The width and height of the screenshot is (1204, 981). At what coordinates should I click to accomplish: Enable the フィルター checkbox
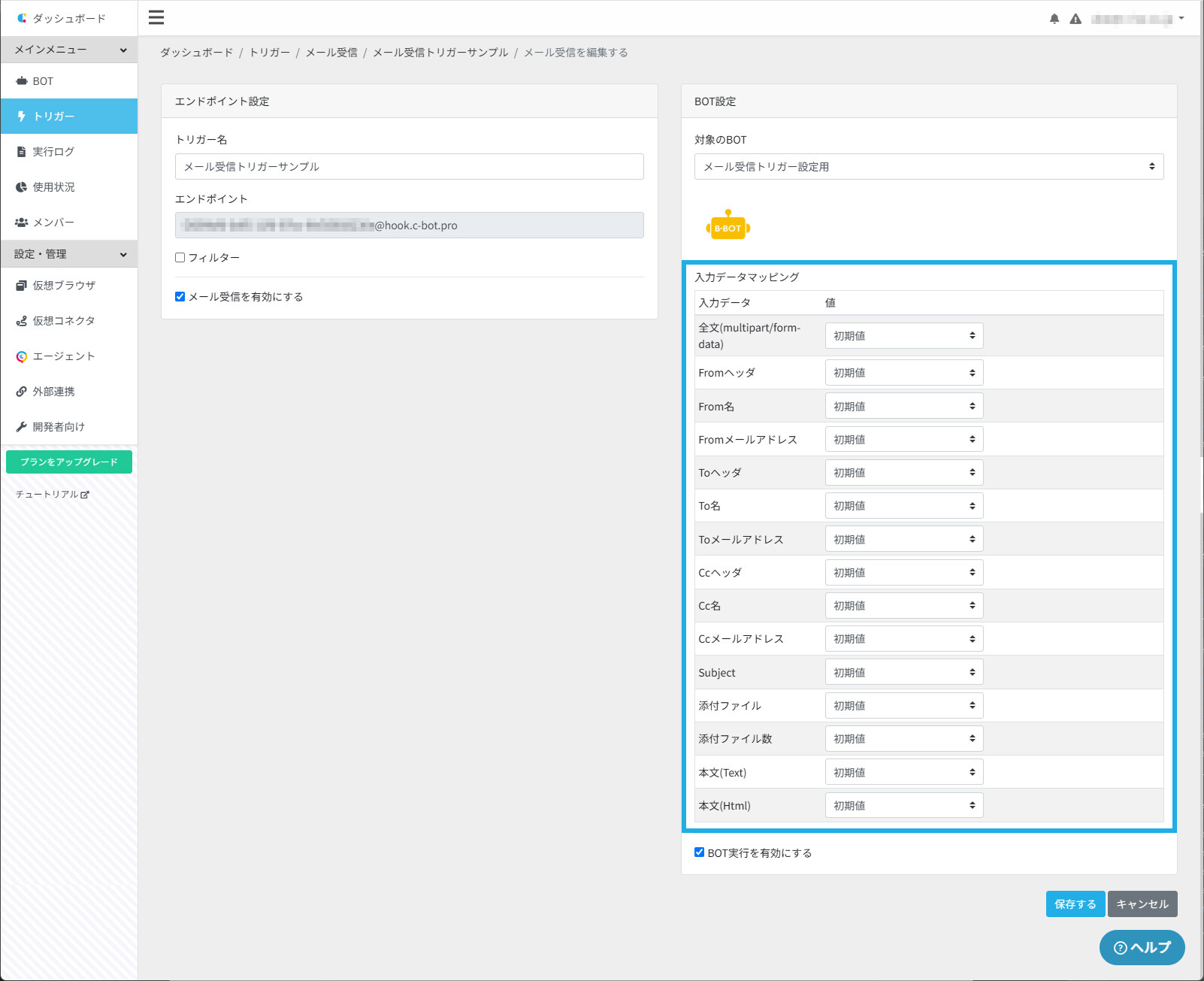[x=180, y=258]
